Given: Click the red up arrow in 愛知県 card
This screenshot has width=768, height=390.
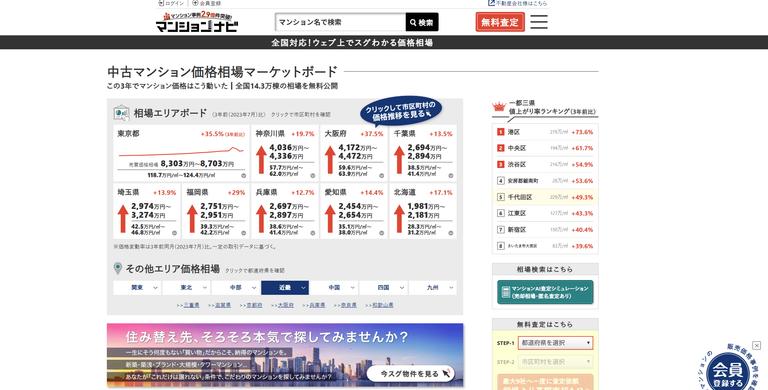Looking at the screenshot, I should (330, 219).
